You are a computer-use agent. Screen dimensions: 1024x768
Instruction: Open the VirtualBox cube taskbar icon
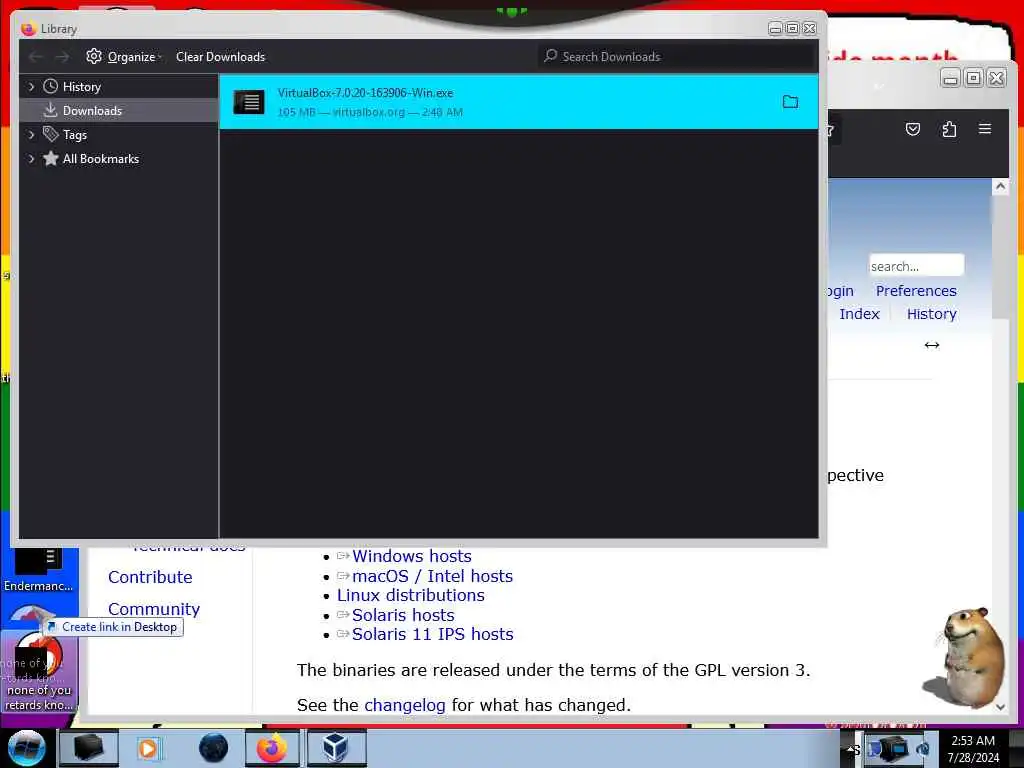tap(335, 748)
